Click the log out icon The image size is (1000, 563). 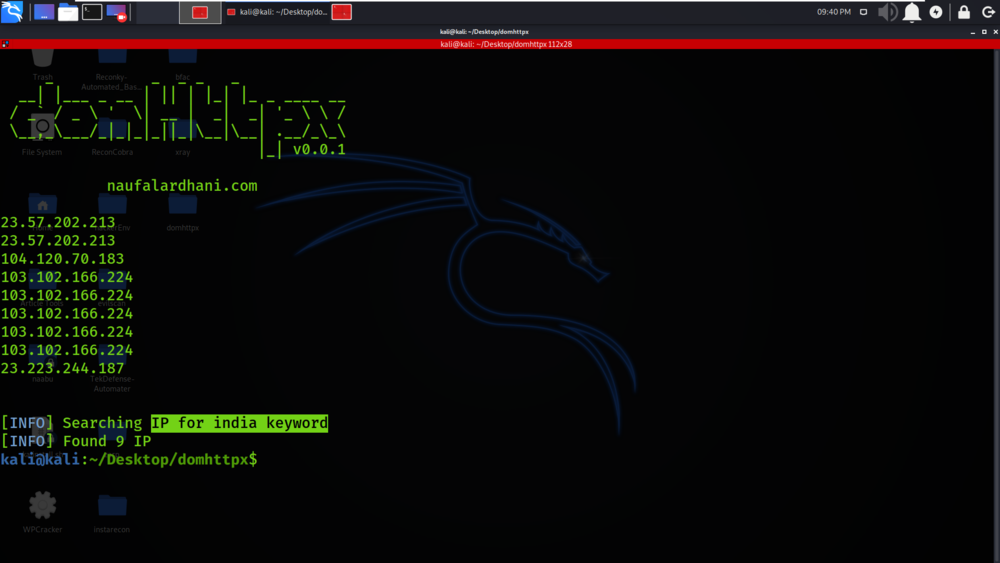click(x=988, y=12)
